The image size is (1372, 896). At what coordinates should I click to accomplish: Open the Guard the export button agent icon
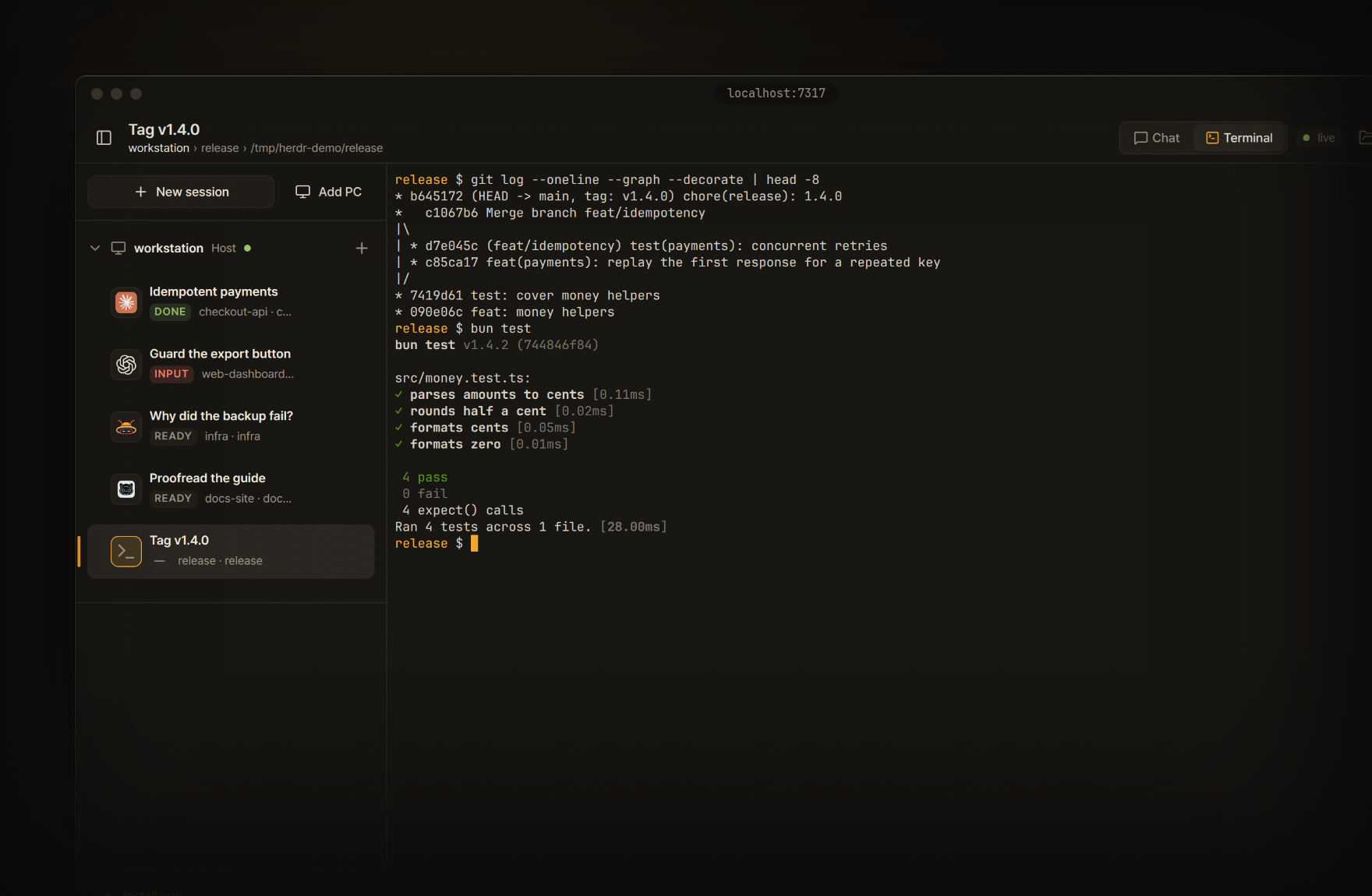[126, 365]
